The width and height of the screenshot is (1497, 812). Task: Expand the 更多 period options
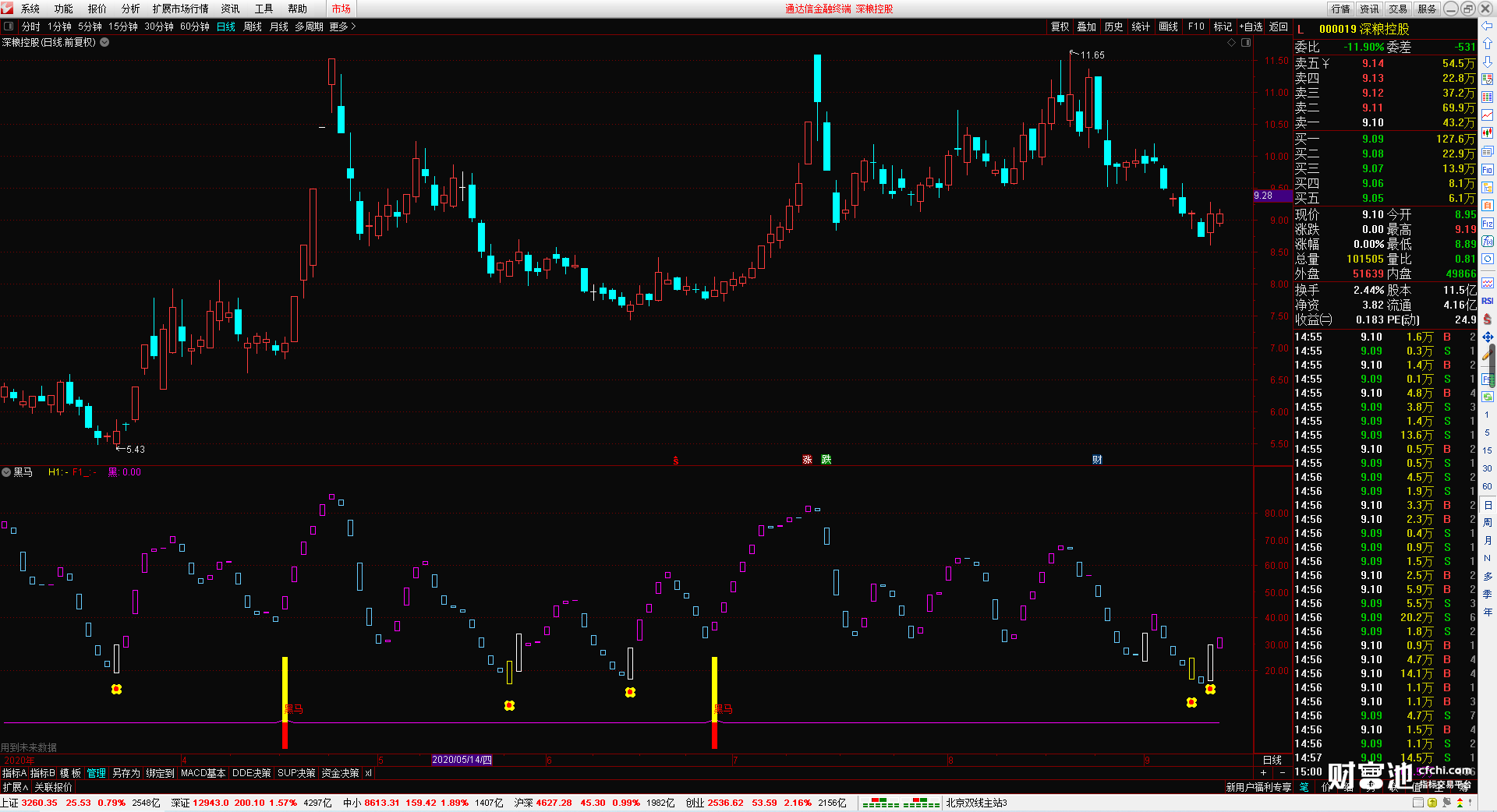point(342,26)
